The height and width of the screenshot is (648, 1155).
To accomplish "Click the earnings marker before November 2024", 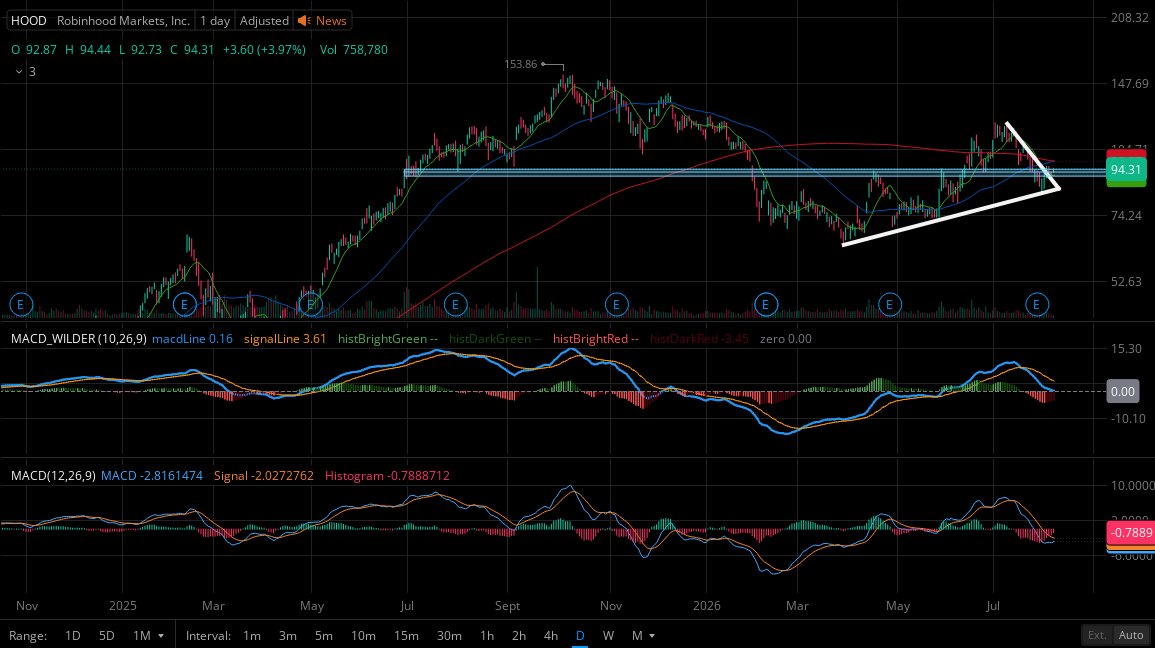I will pyautogui.click(x=21, y=304).
